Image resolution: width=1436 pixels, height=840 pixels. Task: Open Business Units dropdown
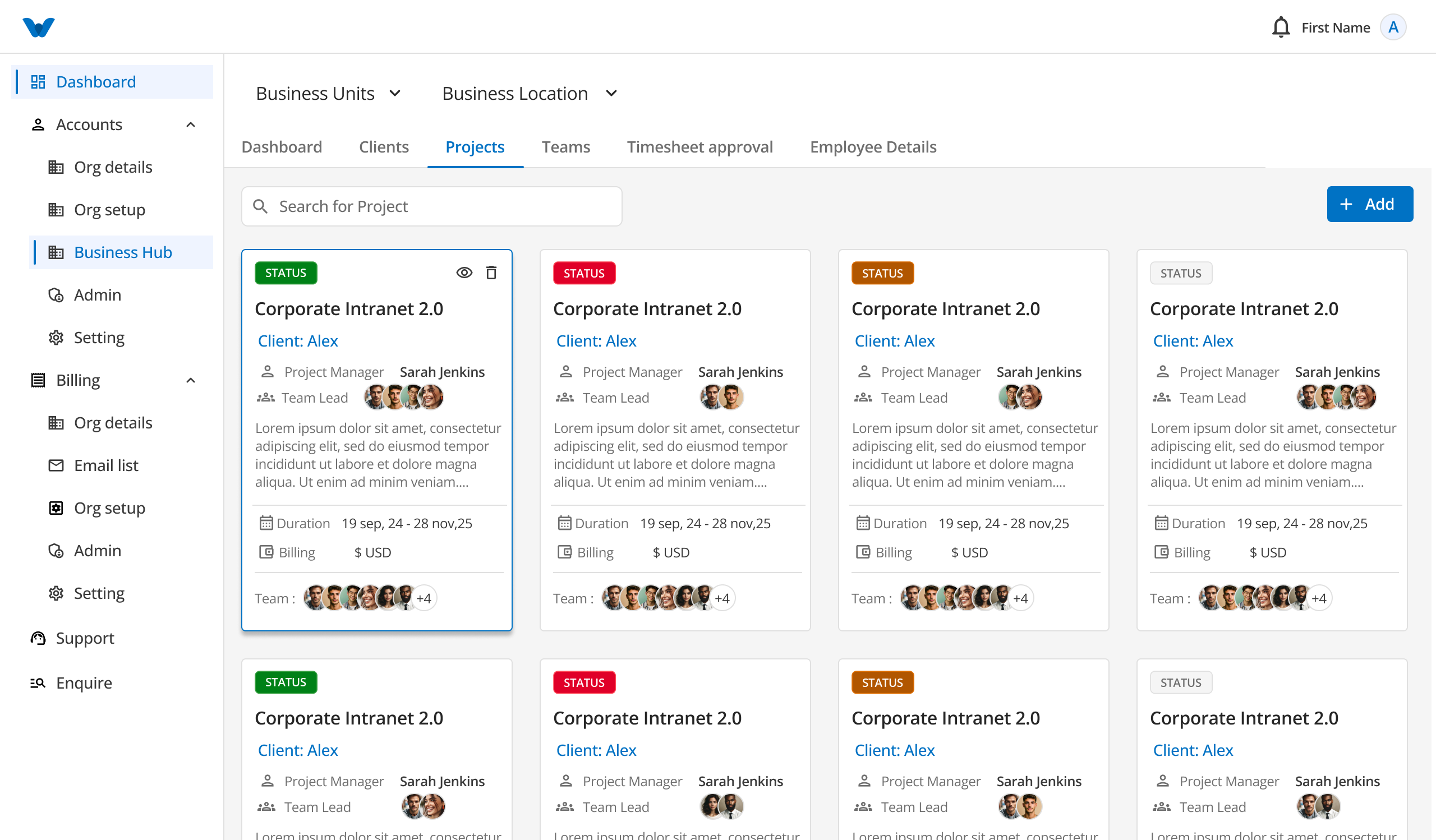329,94
